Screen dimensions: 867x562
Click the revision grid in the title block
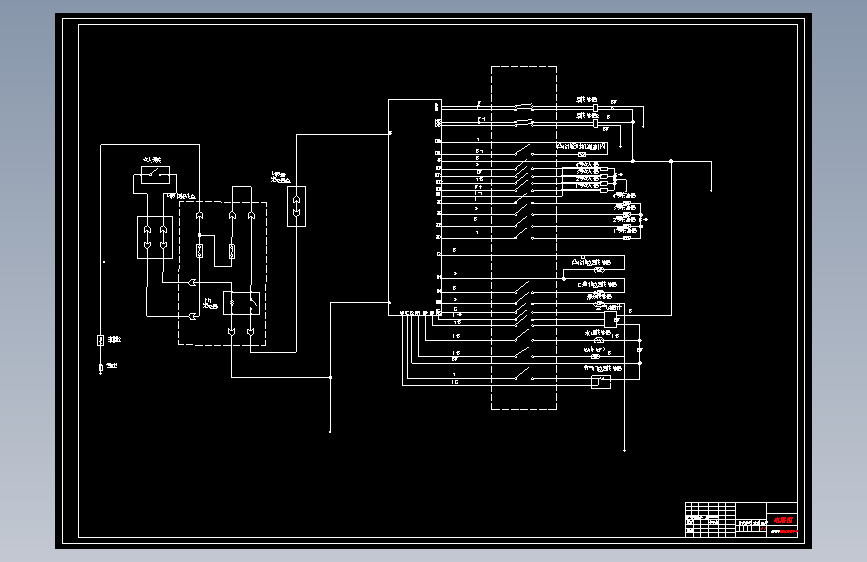(x=710, y=519)
